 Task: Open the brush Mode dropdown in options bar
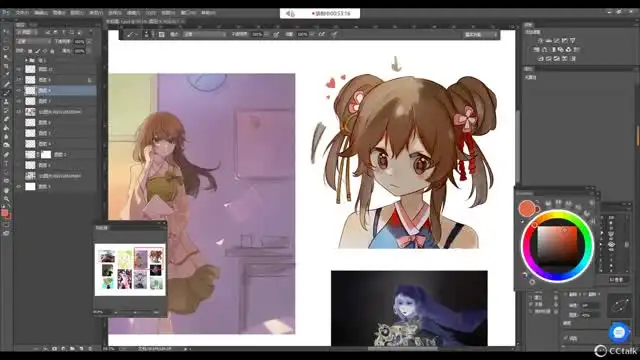(x=204, y=35)
